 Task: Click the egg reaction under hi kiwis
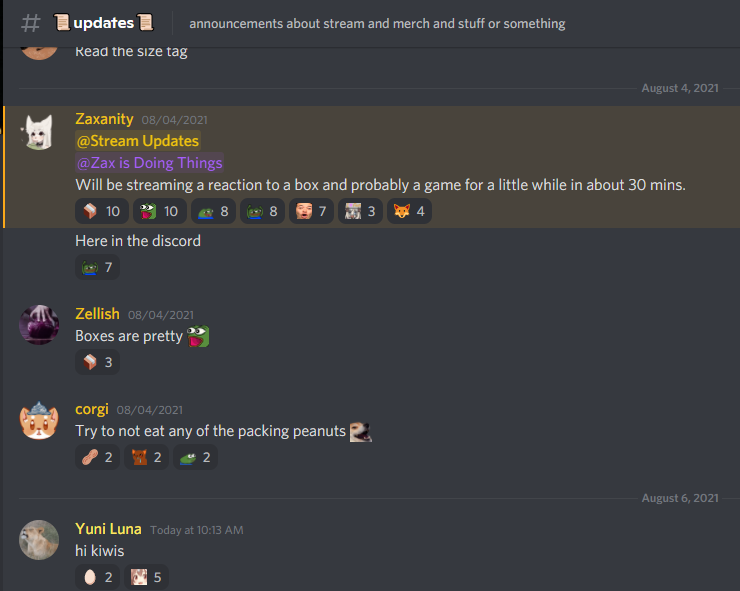(97, 577)
